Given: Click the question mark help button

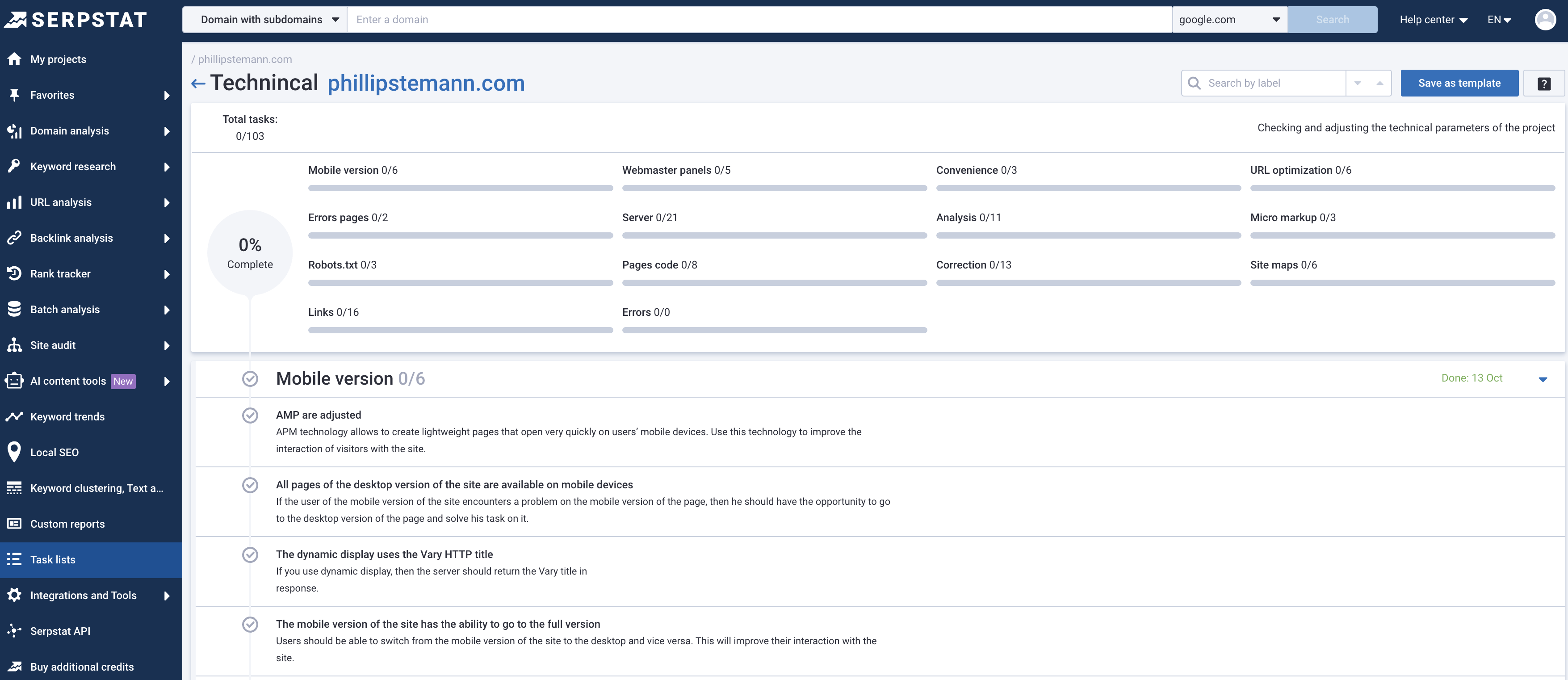Looking at the screenshot, I should pos(1543,84).
